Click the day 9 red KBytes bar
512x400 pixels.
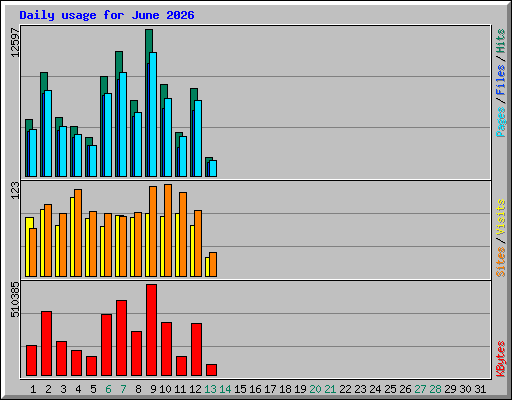151,330
